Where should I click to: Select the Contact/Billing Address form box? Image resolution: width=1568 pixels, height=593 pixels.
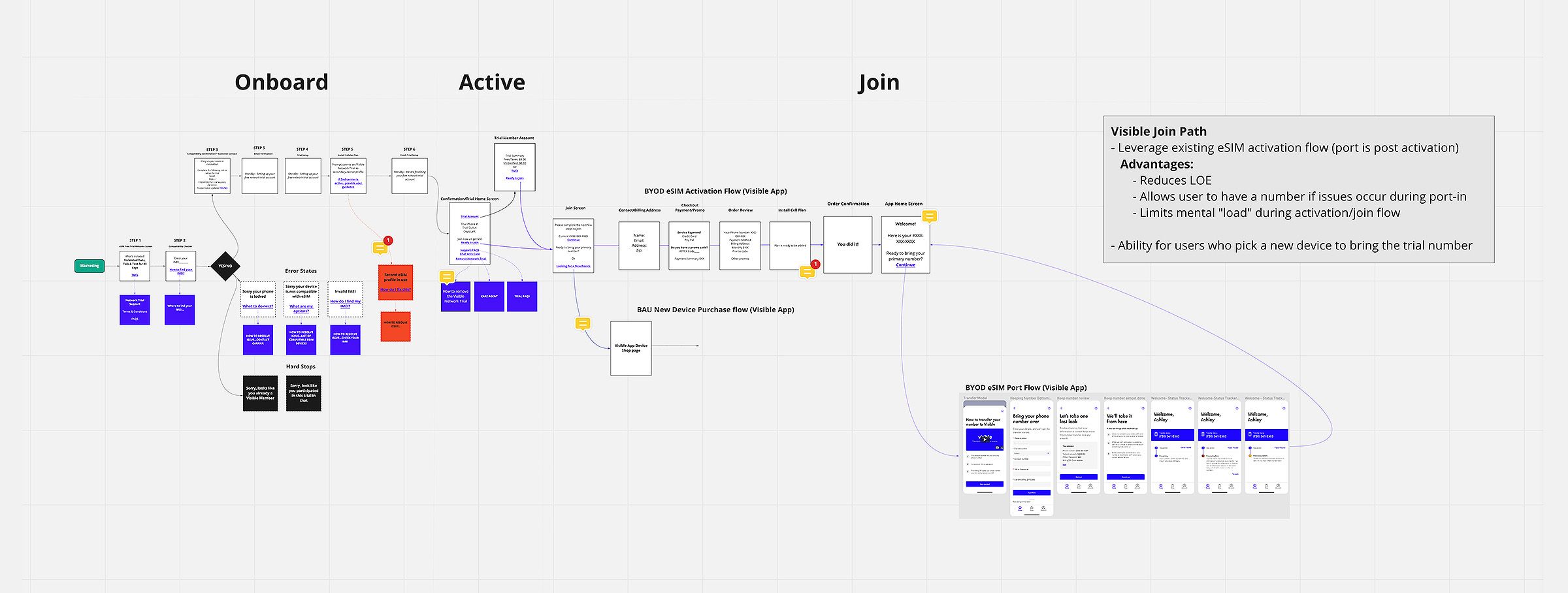click(639, 246)
